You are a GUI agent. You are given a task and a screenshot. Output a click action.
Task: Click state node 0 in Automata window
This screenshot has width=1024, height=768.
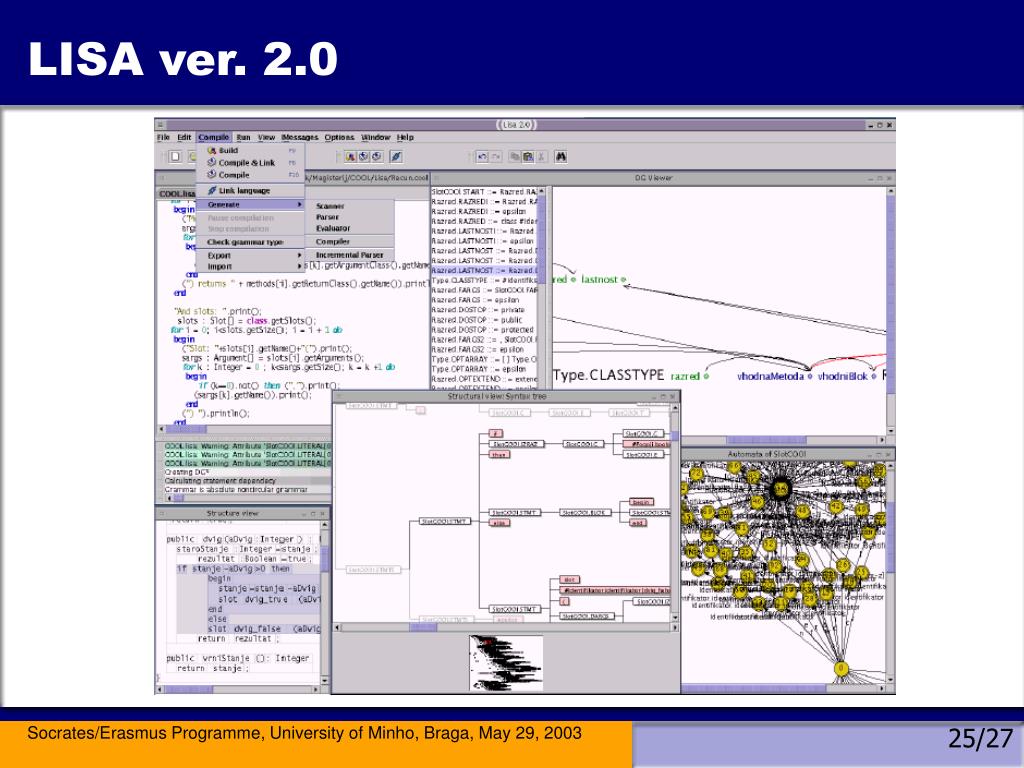pyautogui.click(x=841, y=669)
